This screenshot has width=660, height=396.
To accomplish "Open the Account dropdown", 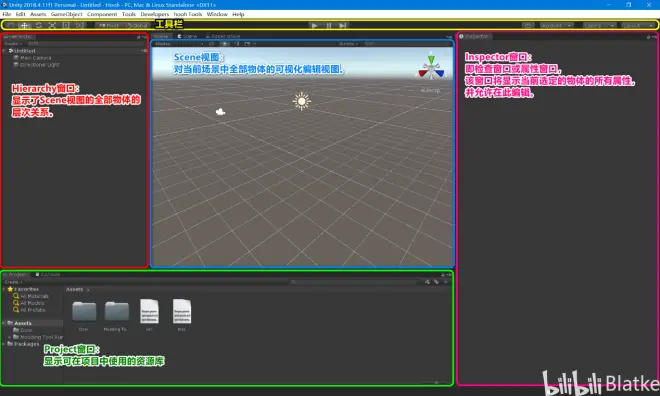I will click(556, 26).
